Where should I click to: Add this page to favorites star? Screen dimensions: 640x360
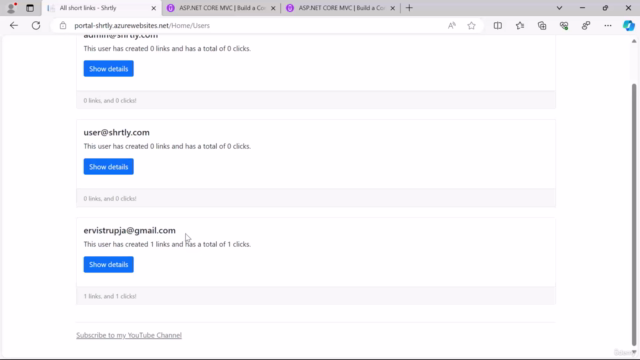point(471,25)
